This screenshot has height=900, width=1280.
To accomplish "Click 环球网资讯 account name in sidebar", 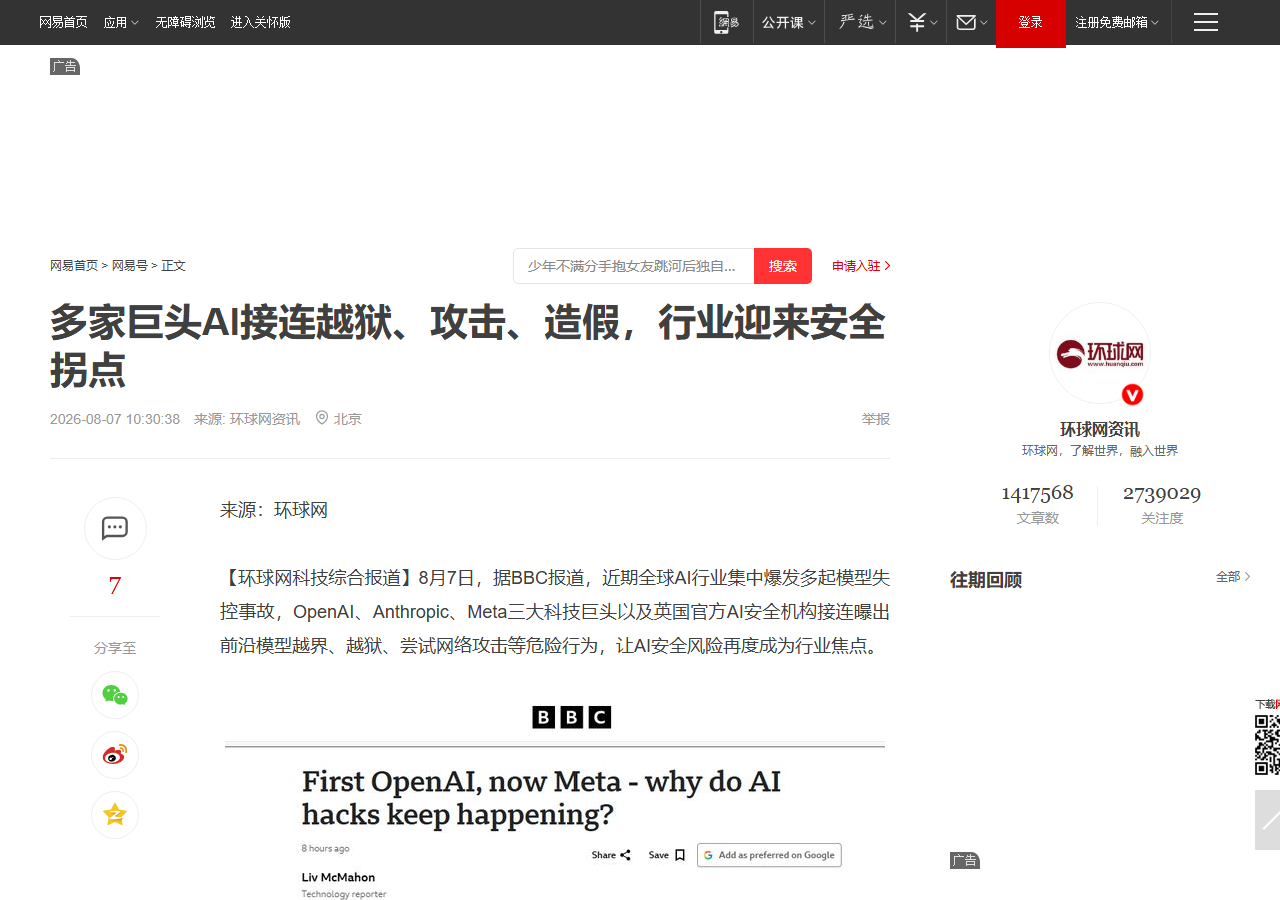I will [1100, 429].
